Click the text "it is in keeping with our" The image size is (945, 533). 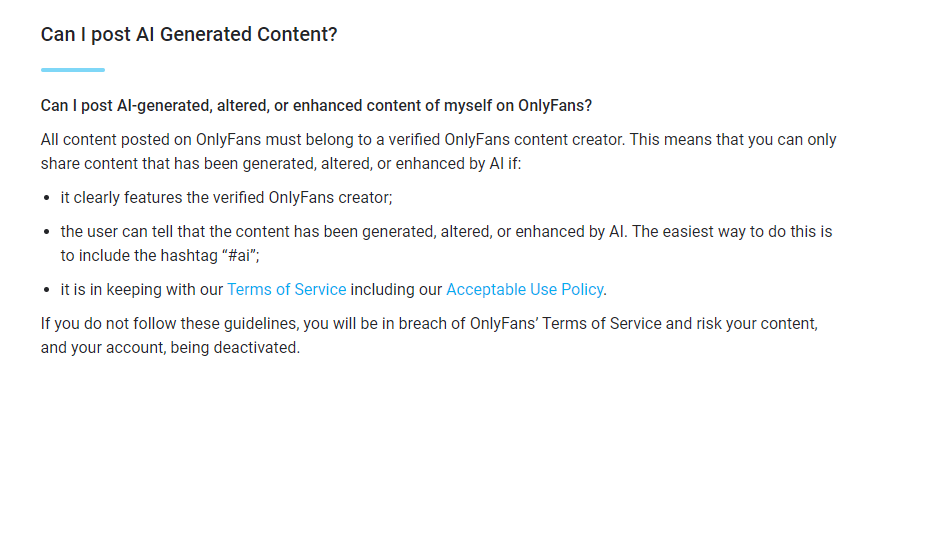point(142,289)
